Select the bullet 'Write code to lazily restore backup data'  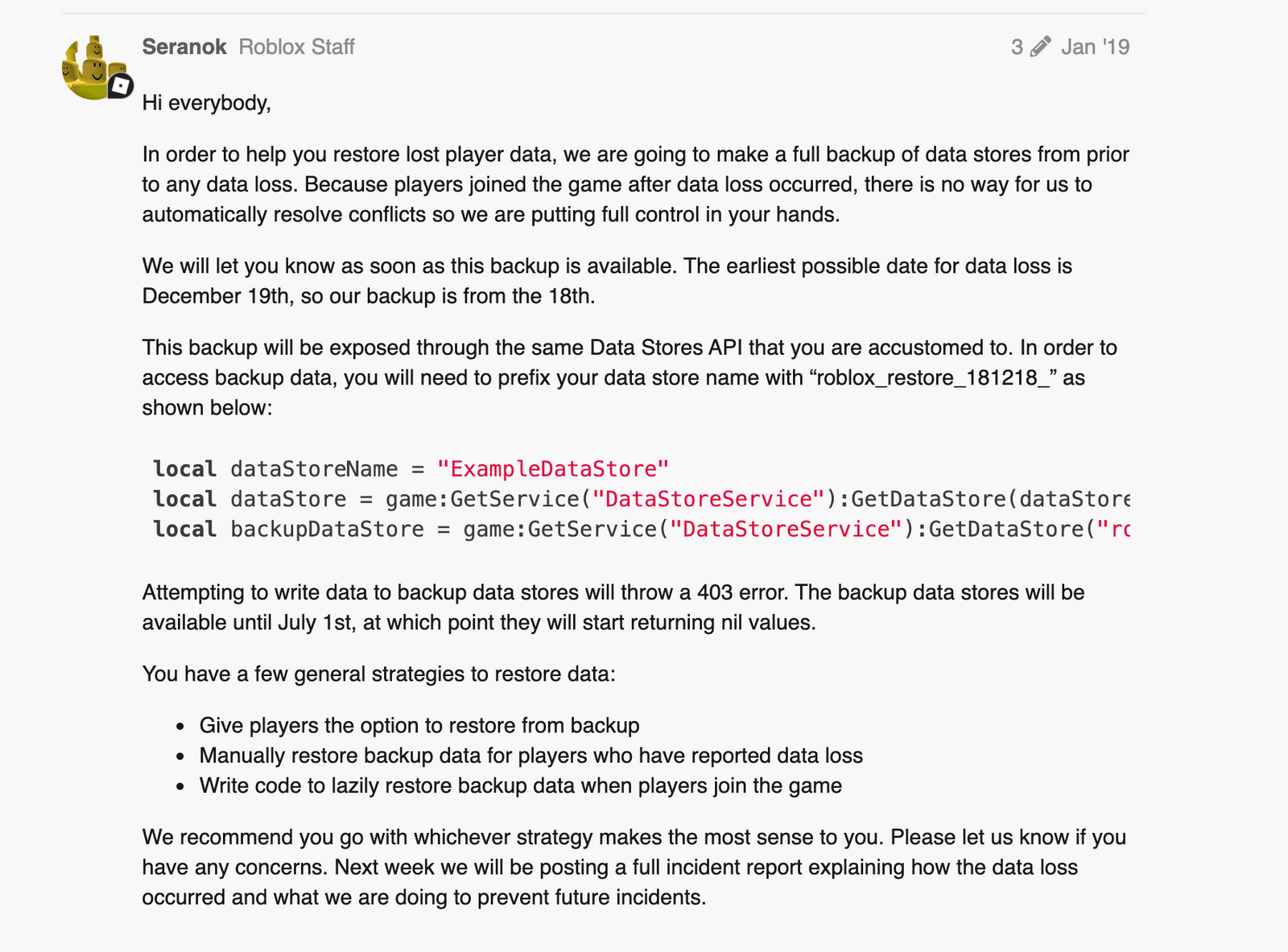(520, 785)
